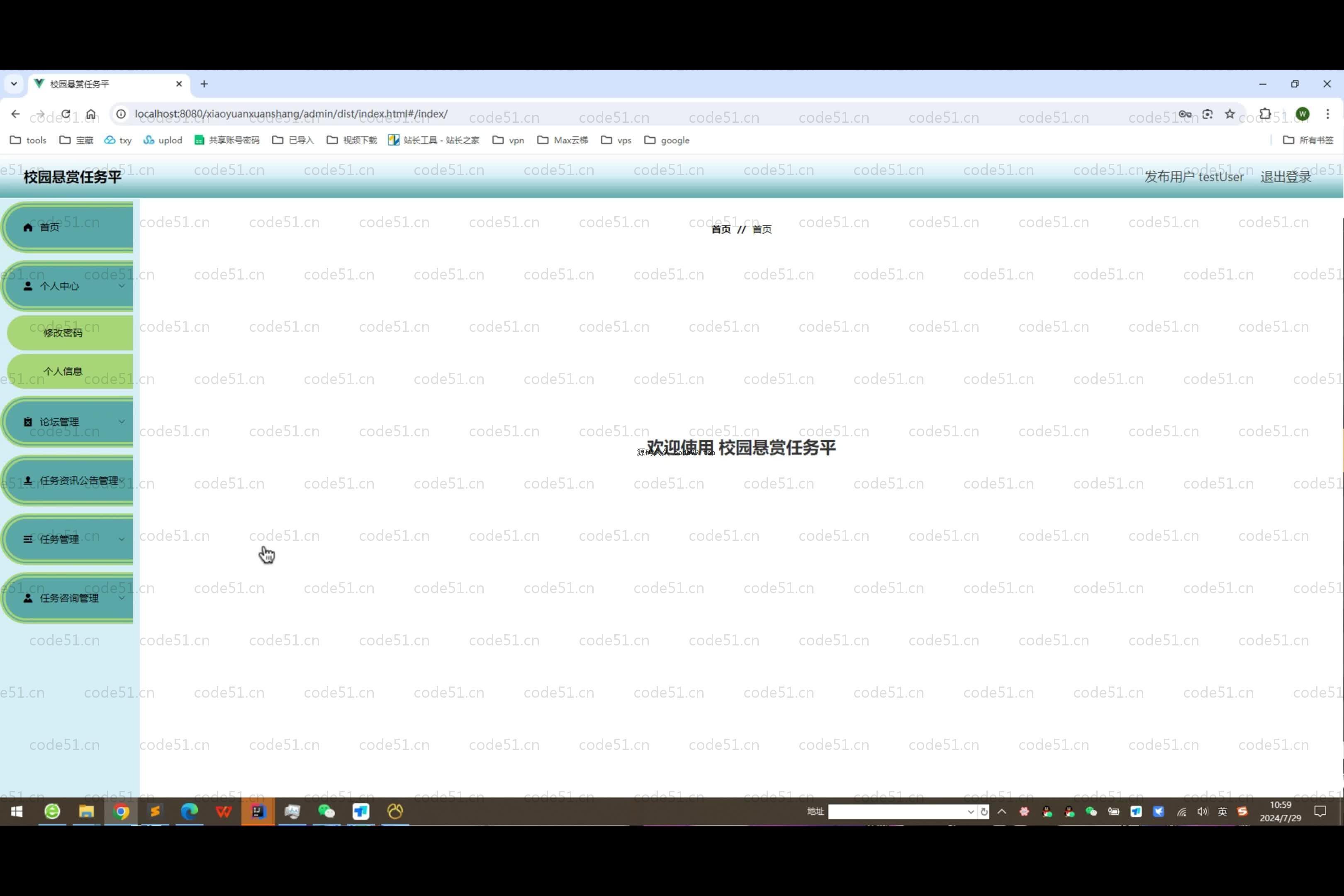Open the 视频下载 bookmark folder
Viewport: 1344px width, 896px height.
(352, 140)
